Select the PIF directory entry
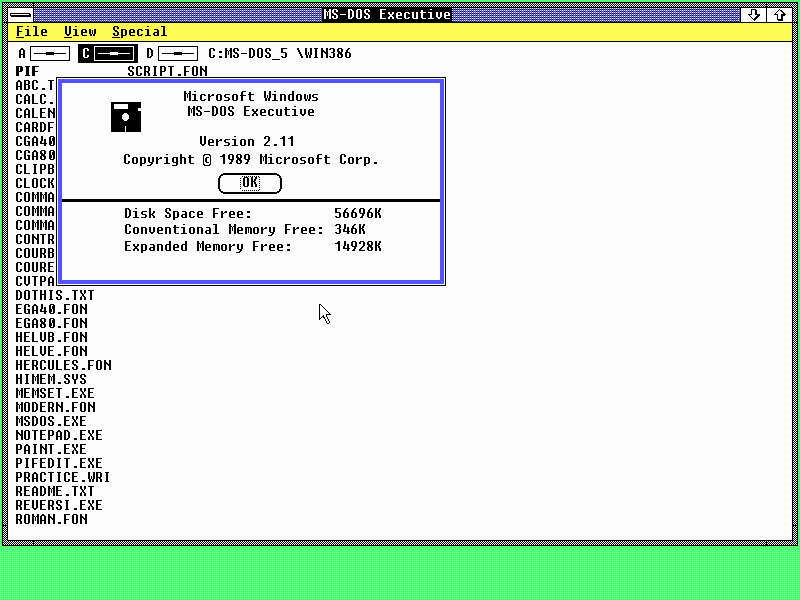This screenshot has width=800, height=600. click(27, 71)
